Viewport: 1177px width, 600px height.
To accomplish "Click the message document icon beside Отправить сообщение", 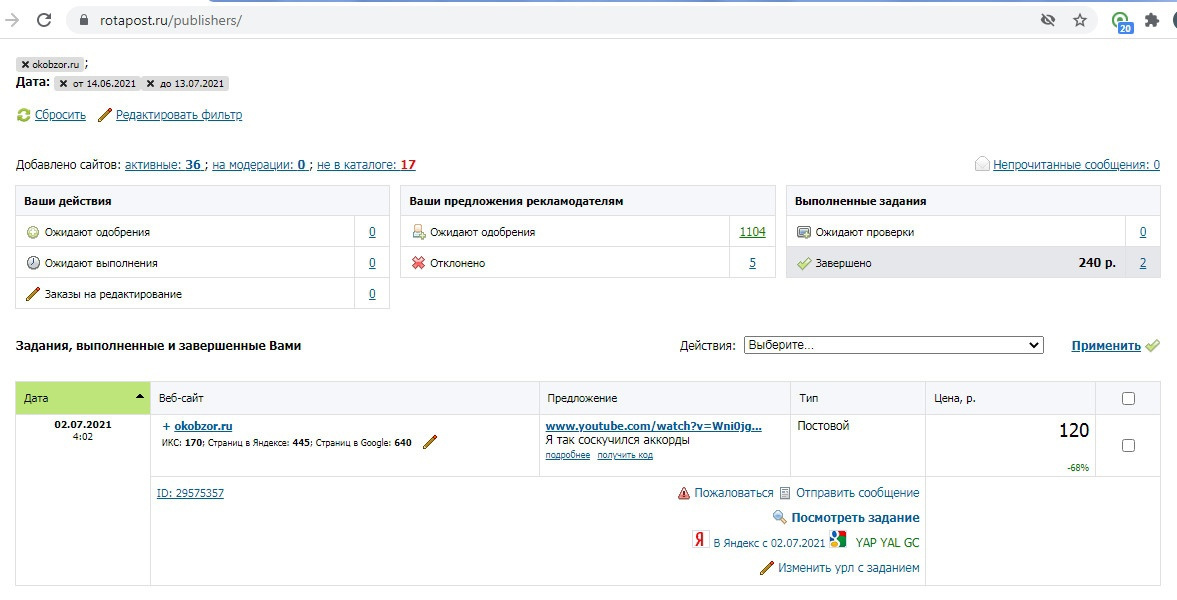I will 785,493.
